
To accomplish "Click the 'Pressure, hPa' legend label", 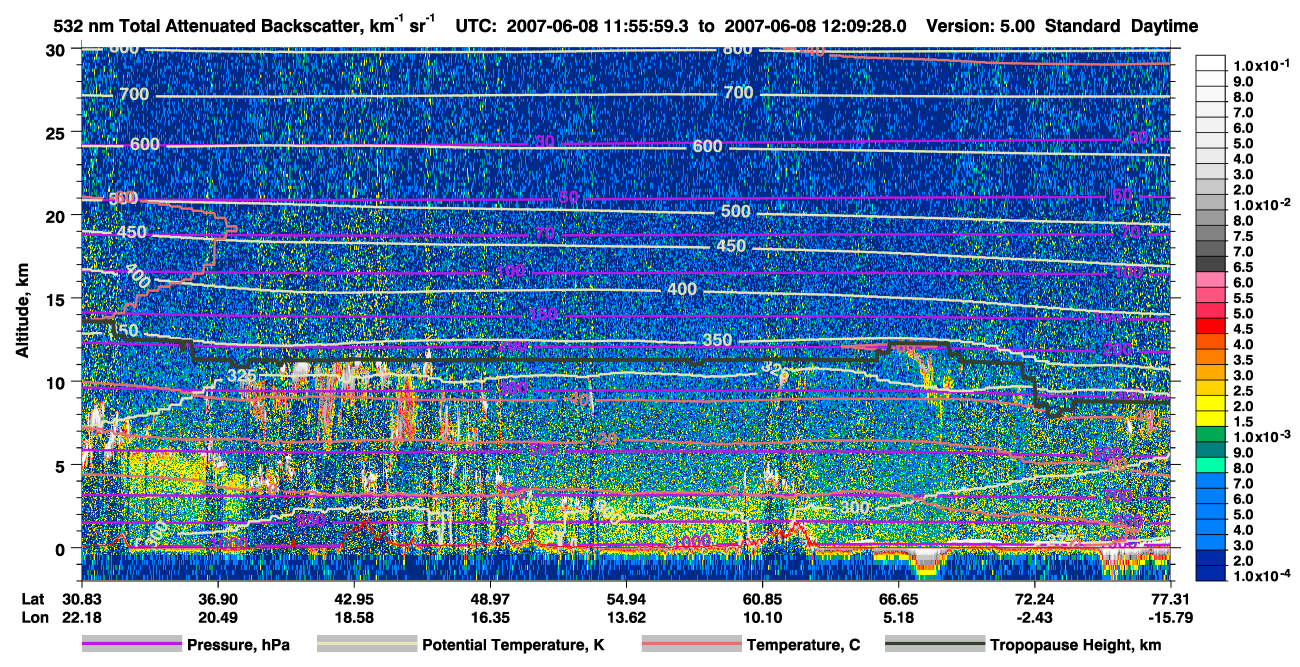I will click(x=238, y=646).
